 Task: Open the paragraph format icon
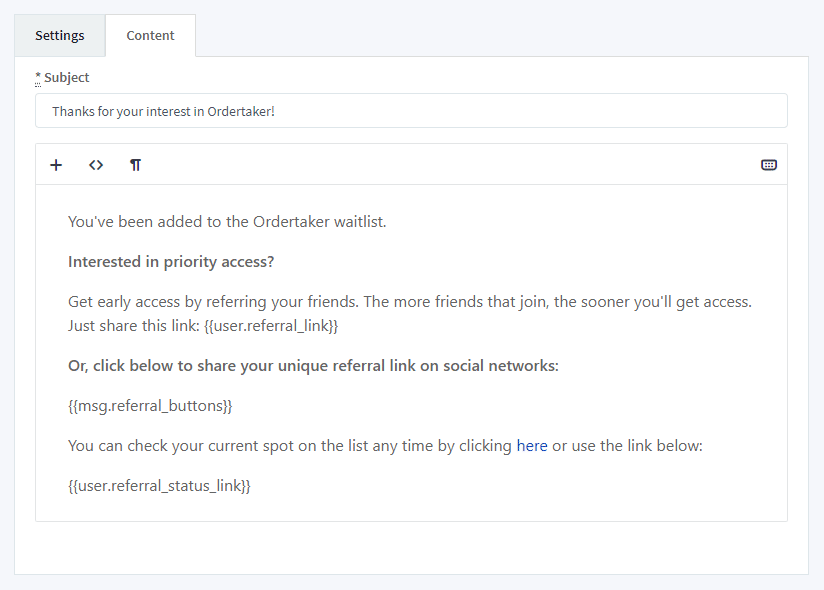(135, 165)
